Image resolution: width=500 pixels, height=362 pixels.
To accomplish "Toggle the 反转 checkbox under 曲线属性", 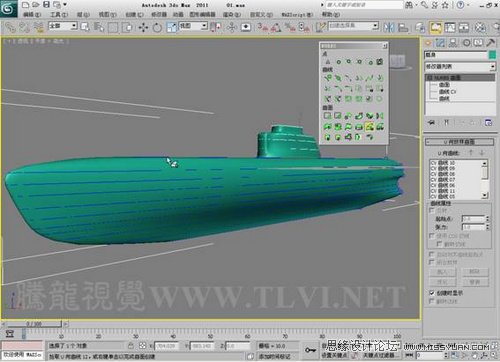I will click(x=432, y=211).
